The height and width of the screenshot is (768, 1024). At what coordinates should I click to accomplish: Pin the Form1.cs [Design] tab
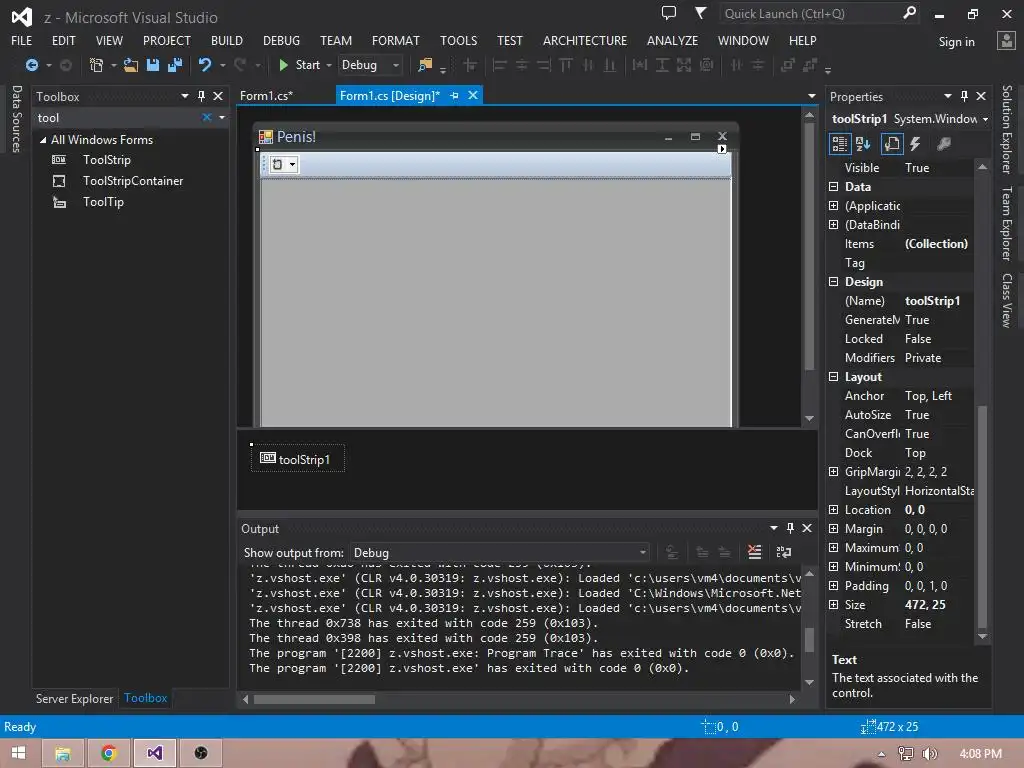(x=455, y=96)
